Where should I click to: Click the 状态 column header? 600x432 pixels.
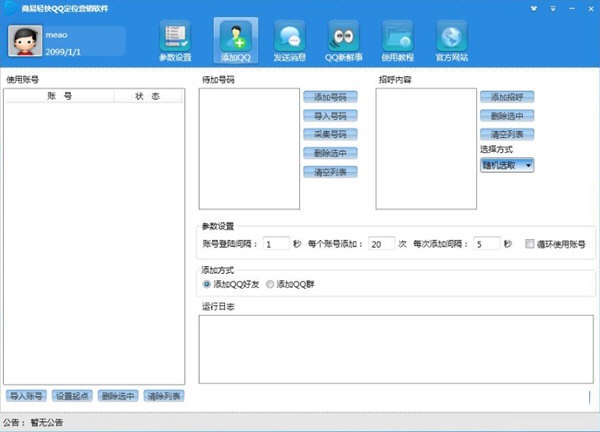147,96
